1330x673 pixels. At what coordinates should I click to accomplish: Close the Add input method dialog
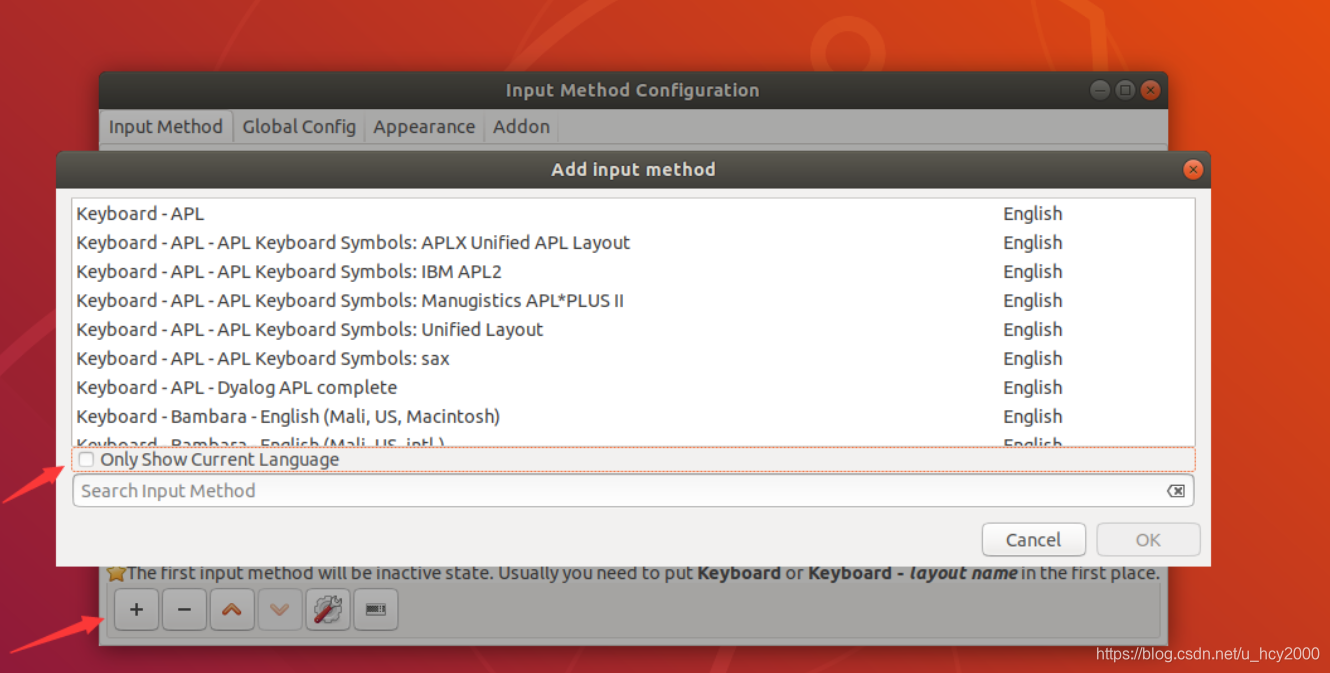click(x=1192, y=170)
